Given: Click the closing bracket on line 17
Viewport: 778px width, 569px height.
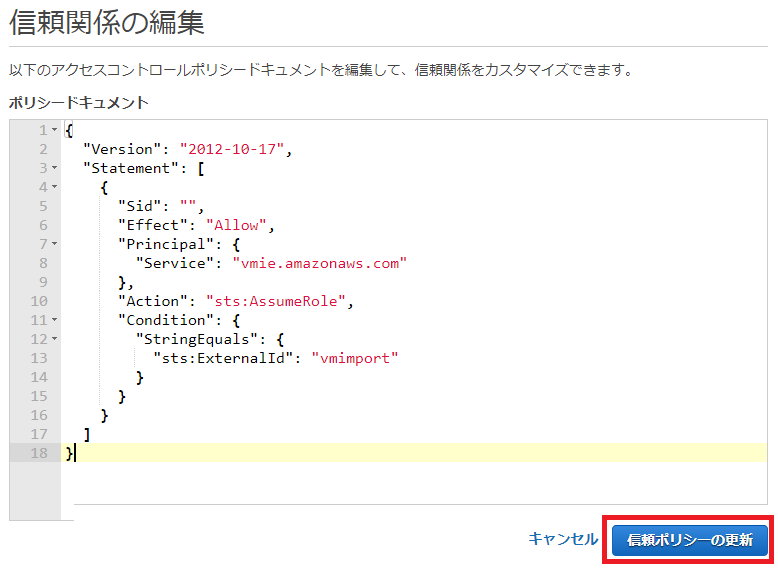Looking at the screenshot, I should tap(87, 435).
